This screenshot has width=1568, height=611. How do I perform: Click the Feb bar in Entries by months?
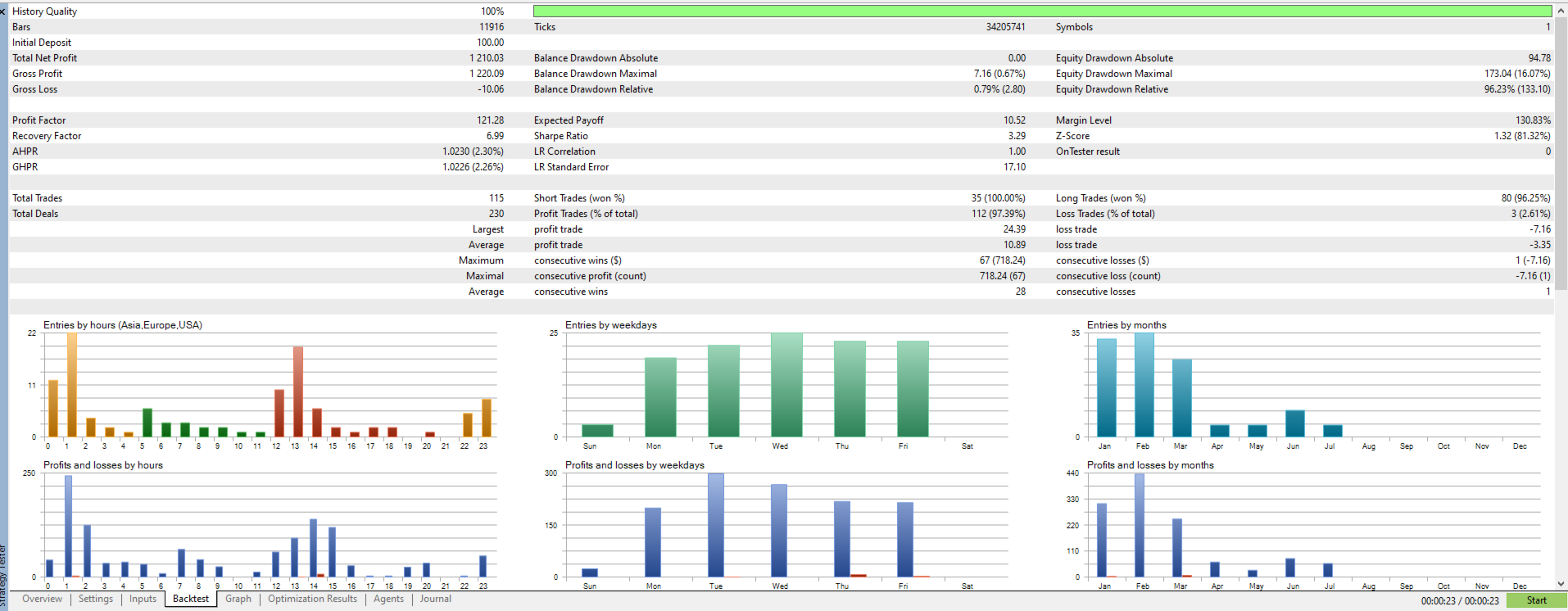1144,385
